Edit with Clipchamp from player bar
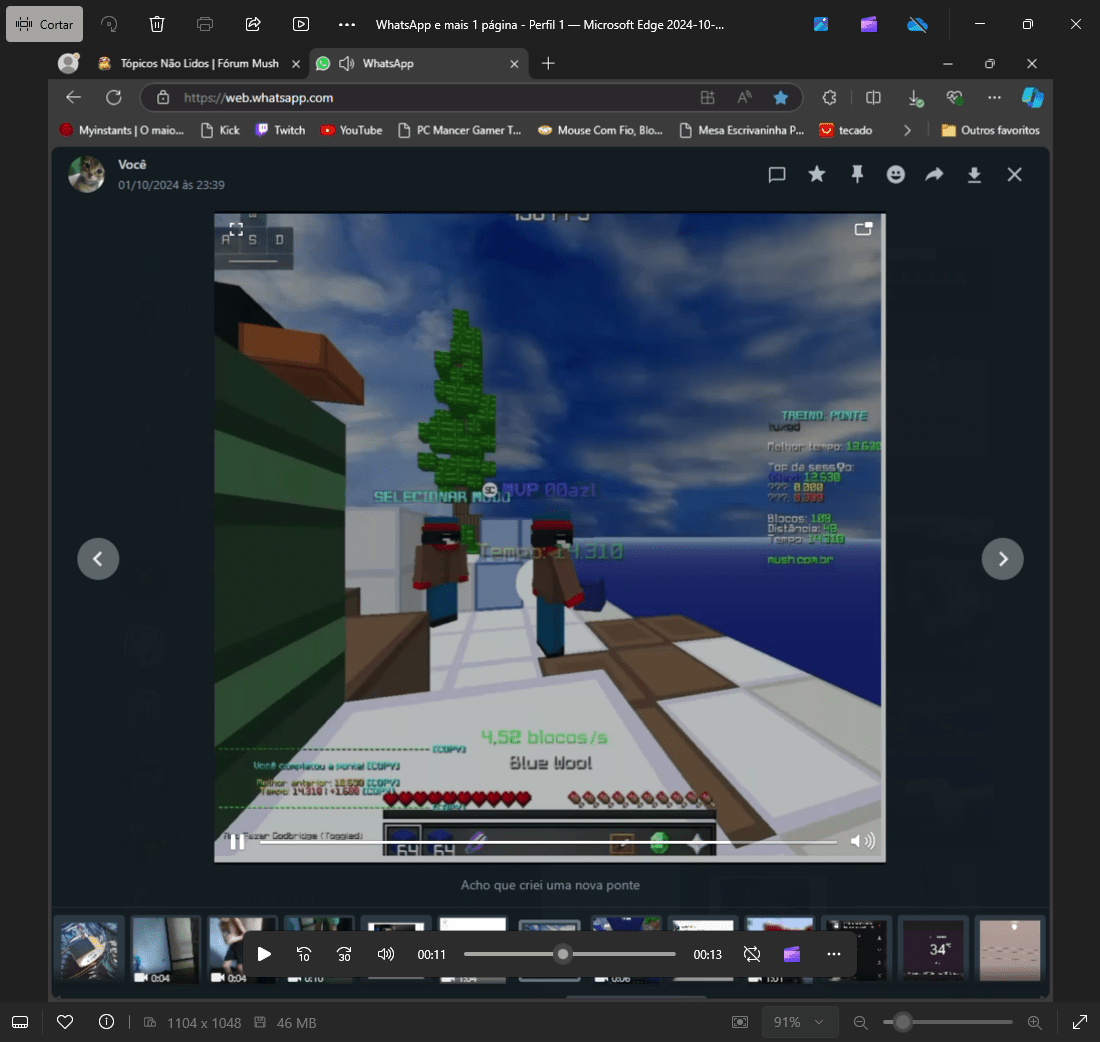 coord(792,954)
